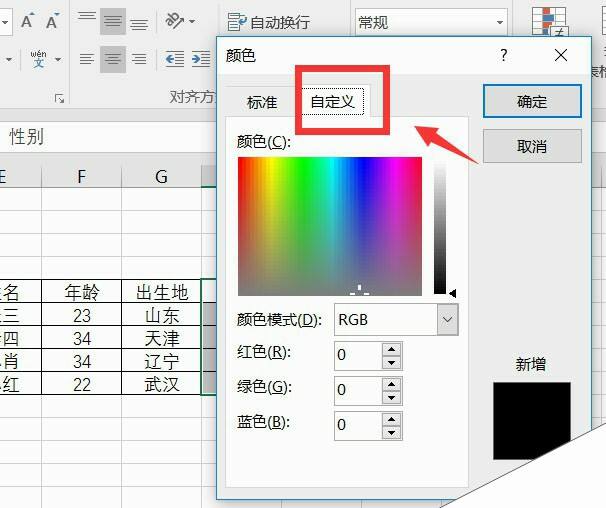This screenshot has width=606, height=508.
Task: Click the formula bar showing 性别
Action: pos(108,137)
